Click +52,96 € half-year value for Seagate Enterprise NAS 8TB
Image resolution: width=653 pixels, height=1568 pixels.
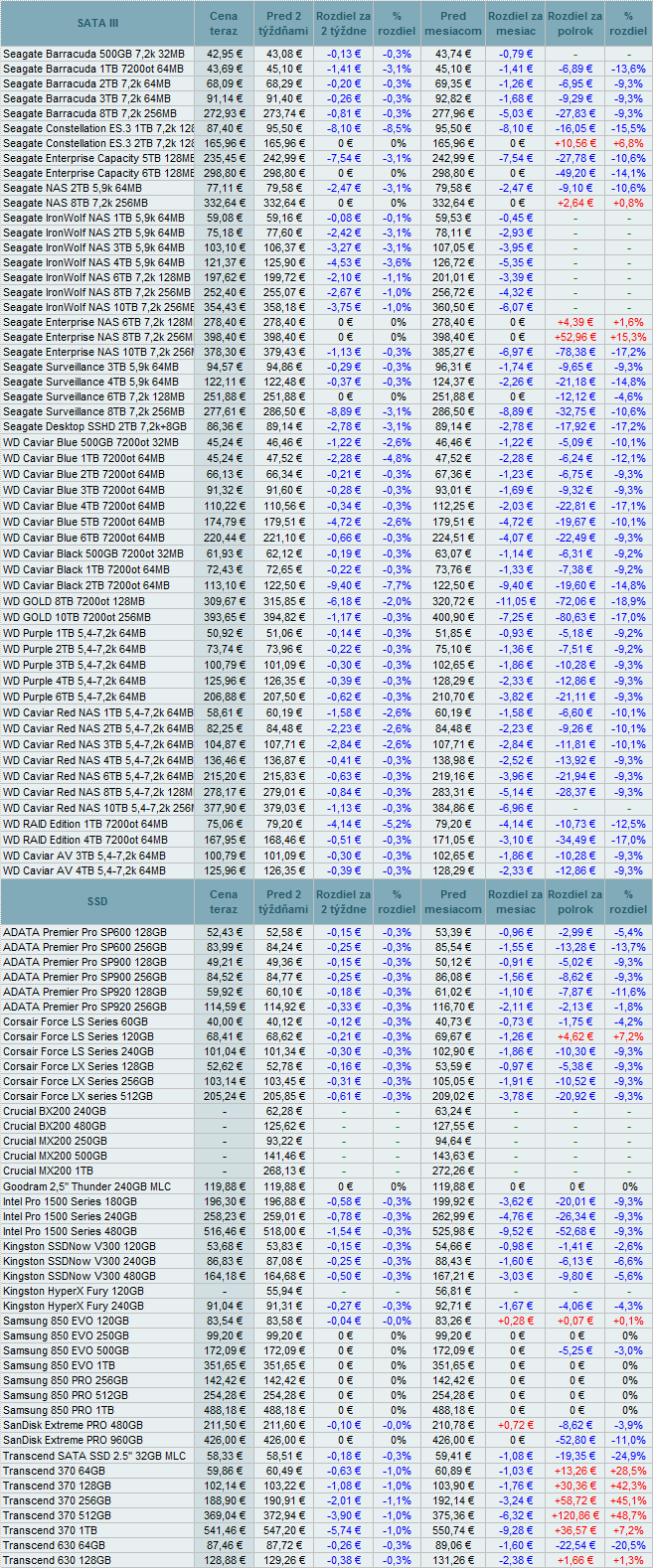574,337
